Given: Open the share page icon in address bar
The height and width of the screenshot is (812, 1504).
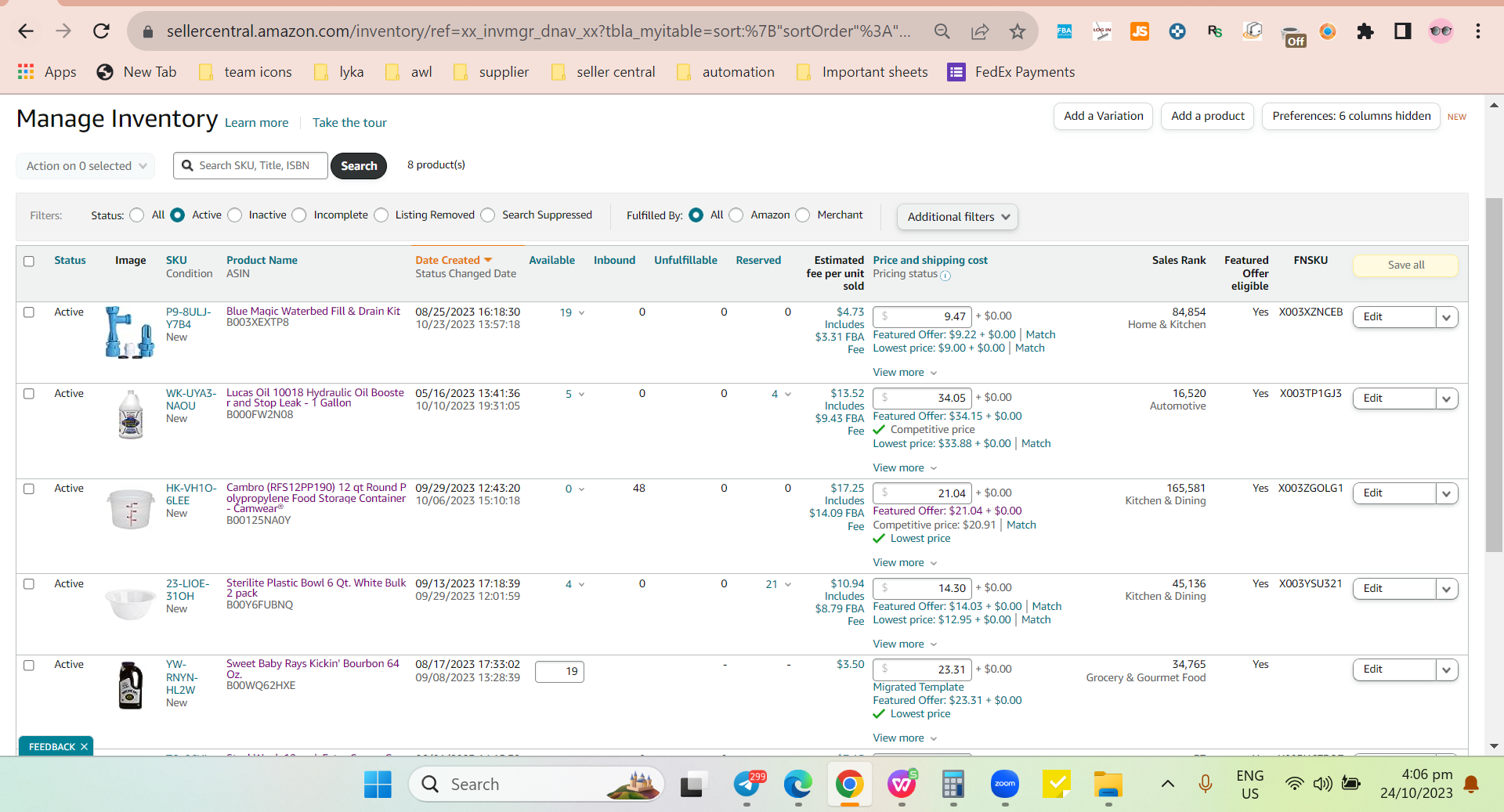Looking at the screenshot, I should click(980, 31).
